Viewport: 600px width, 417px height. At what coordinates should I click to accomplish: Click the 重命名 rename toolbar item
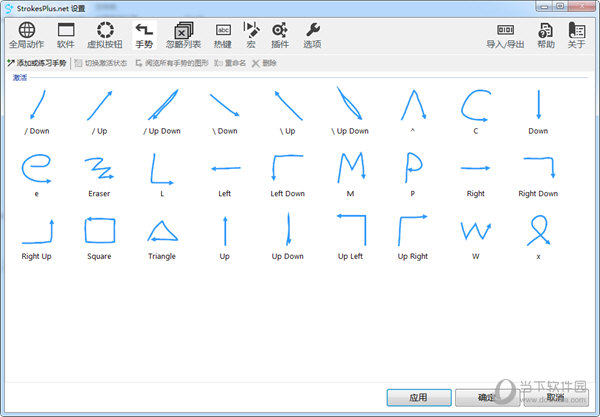(x=230, y=63)
